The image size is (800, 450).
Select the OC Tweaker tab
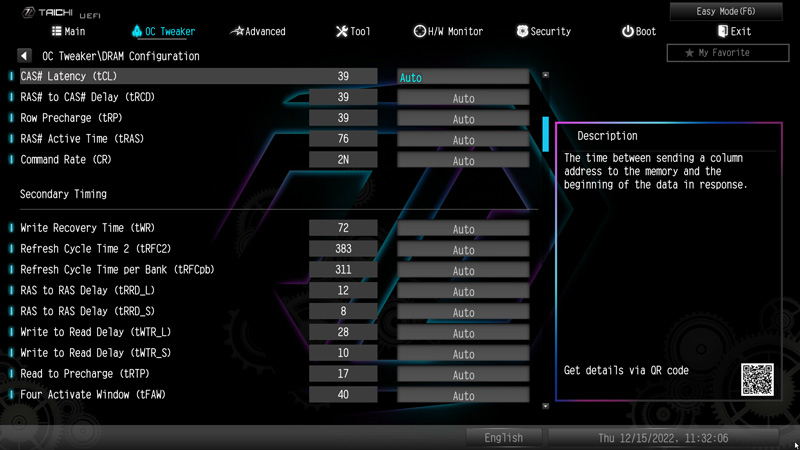click(163, 32)
